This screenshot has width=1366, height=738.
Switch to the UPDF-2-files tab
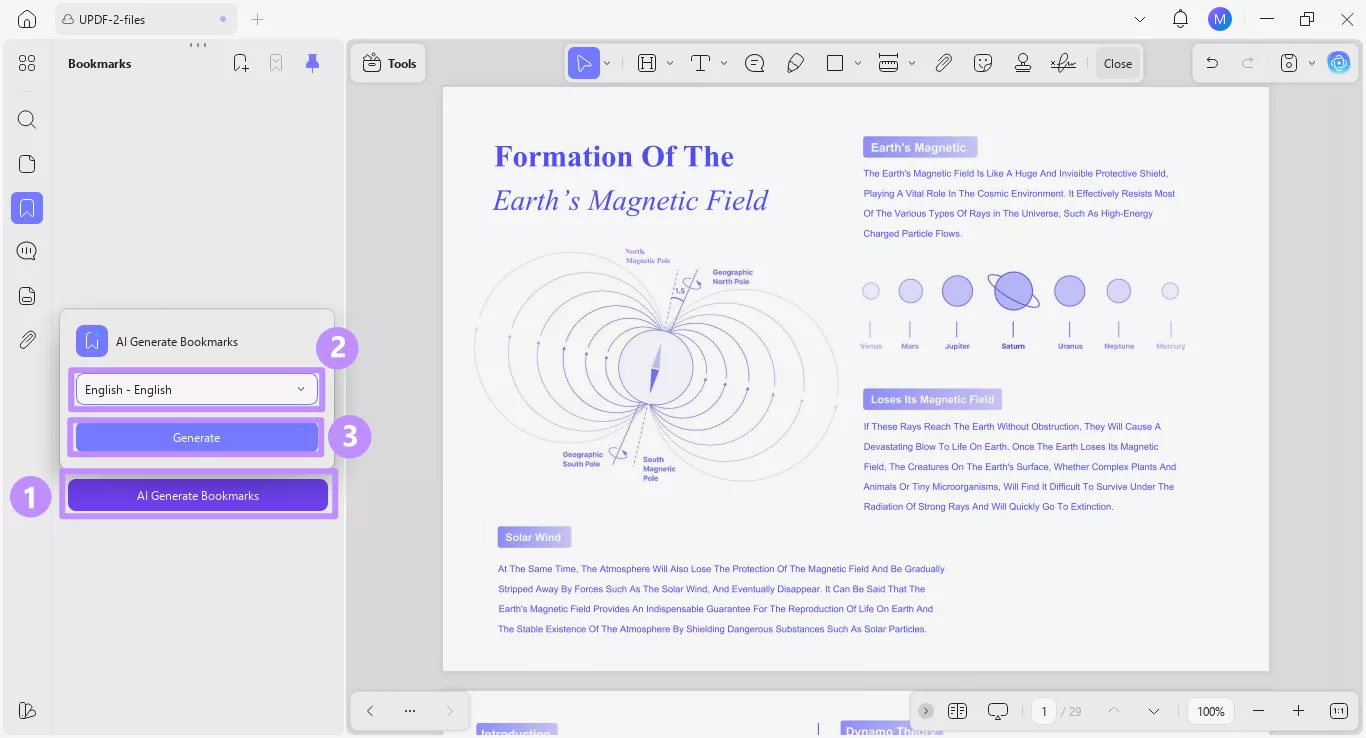[147, 19]
